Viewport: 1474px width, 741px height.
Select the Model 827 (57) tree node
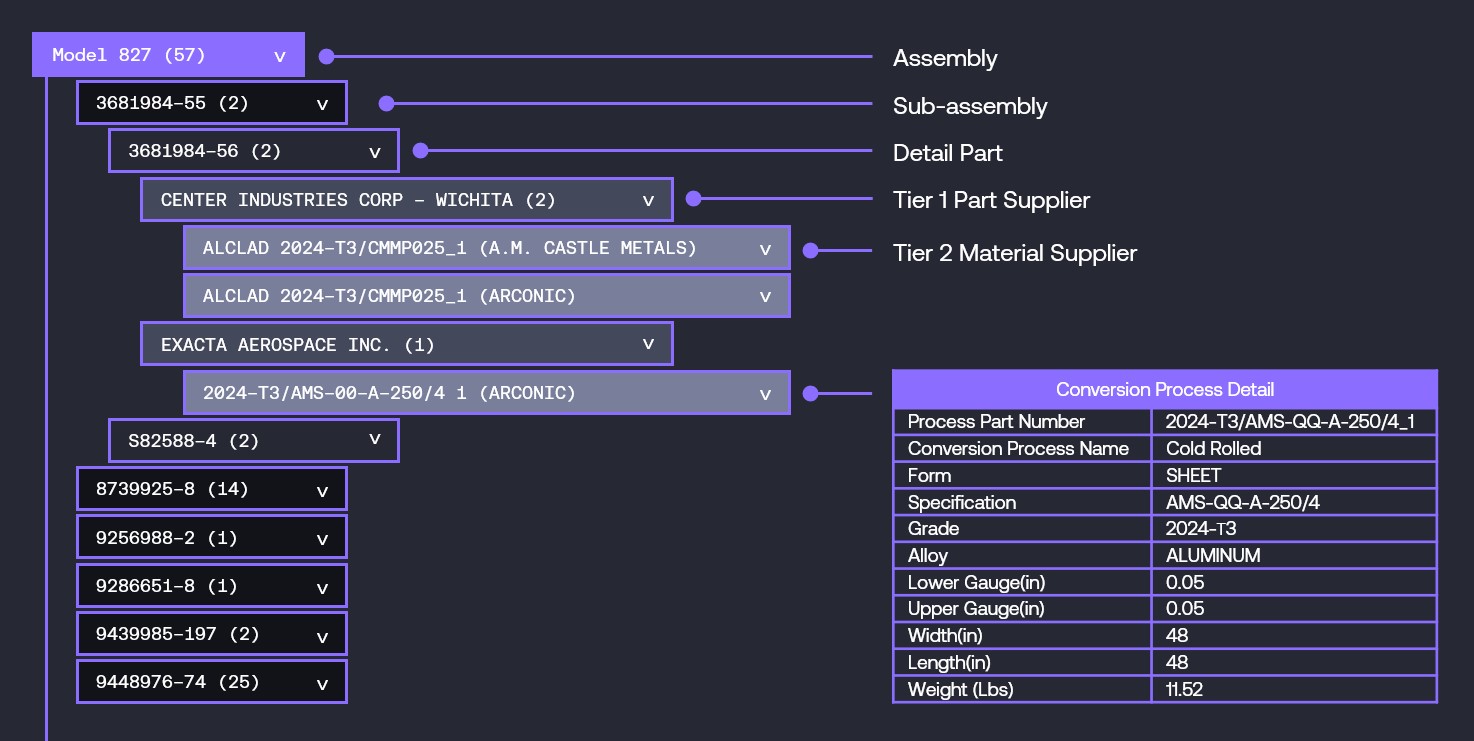[x=168, y=55]
